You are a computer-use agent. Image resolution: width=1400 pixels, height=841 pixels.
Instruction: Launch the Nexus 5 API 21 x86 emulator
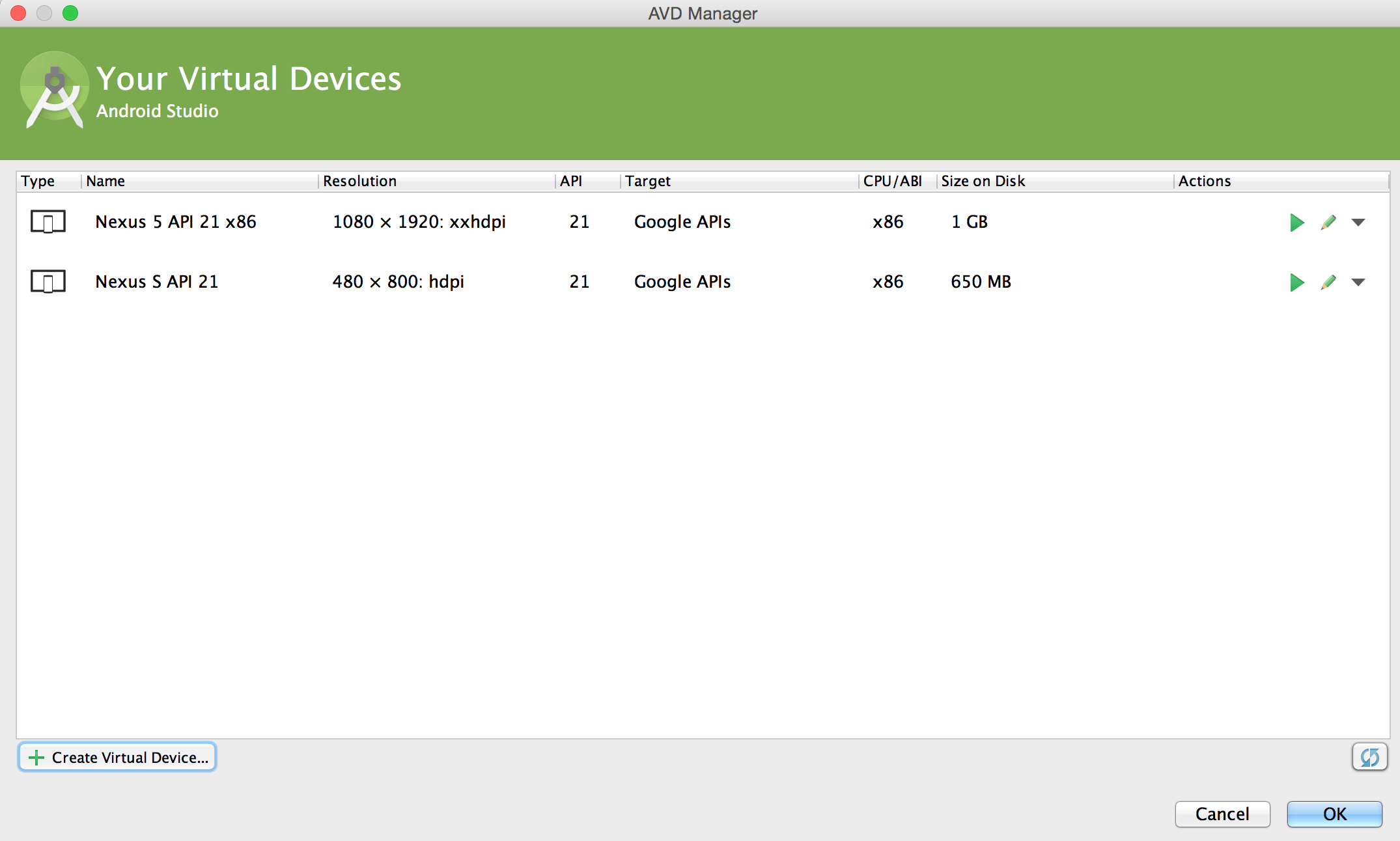click(1296, 223)
